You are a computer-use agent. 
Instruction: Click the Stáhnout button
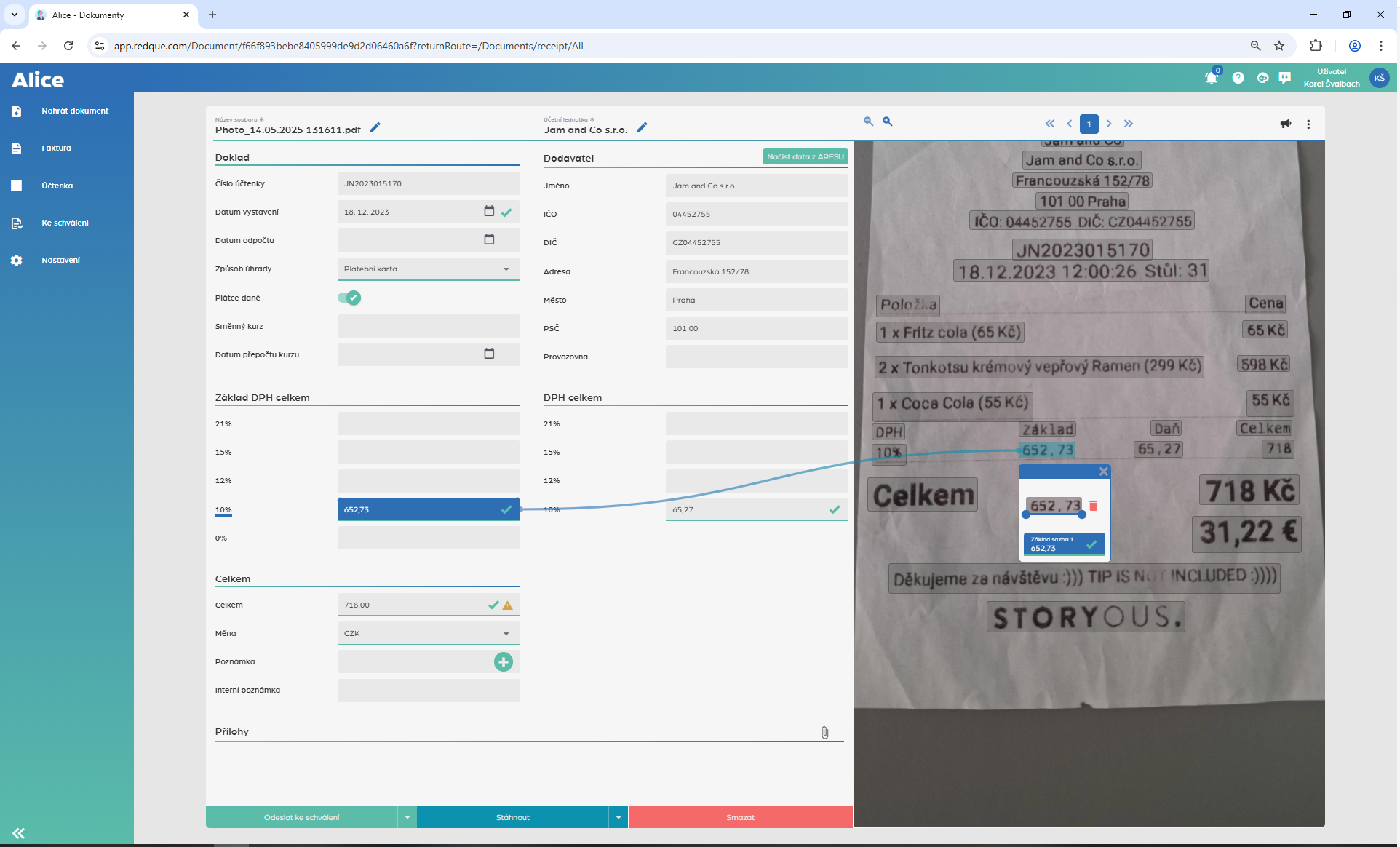point(513,817)
